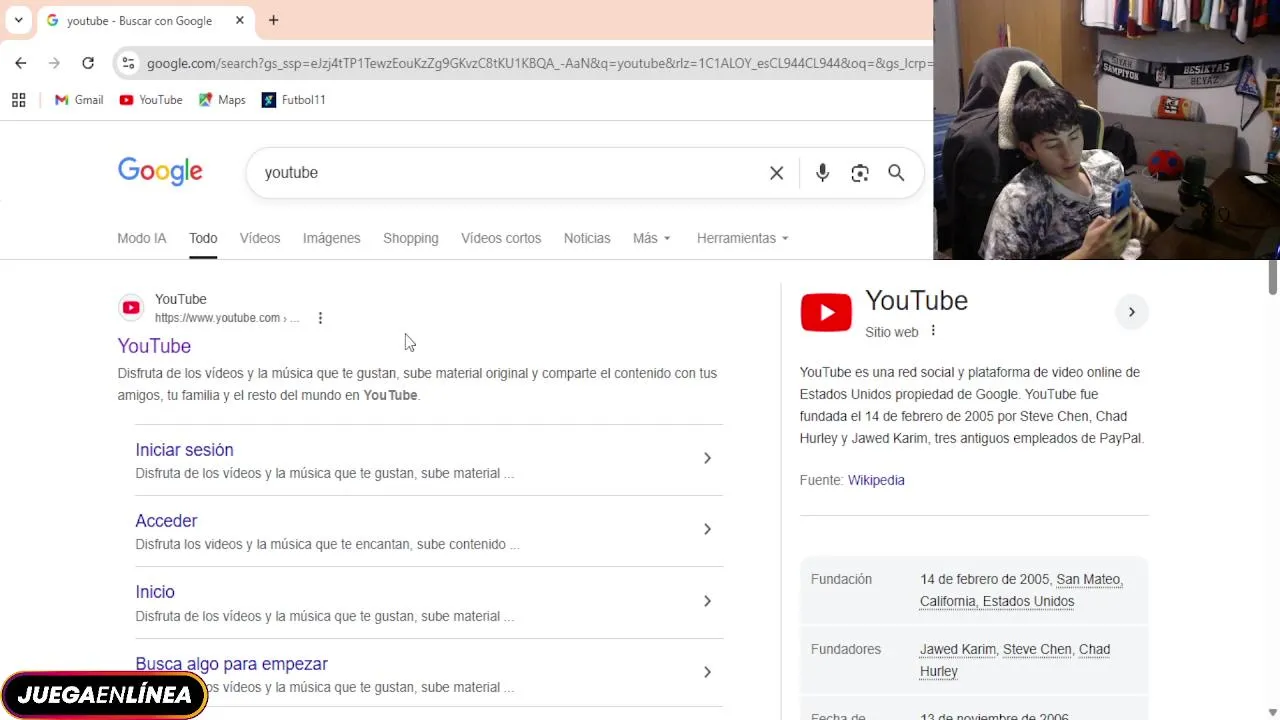
Task: Open the Futbol11 bookmark
Action: tap(293, 100)
